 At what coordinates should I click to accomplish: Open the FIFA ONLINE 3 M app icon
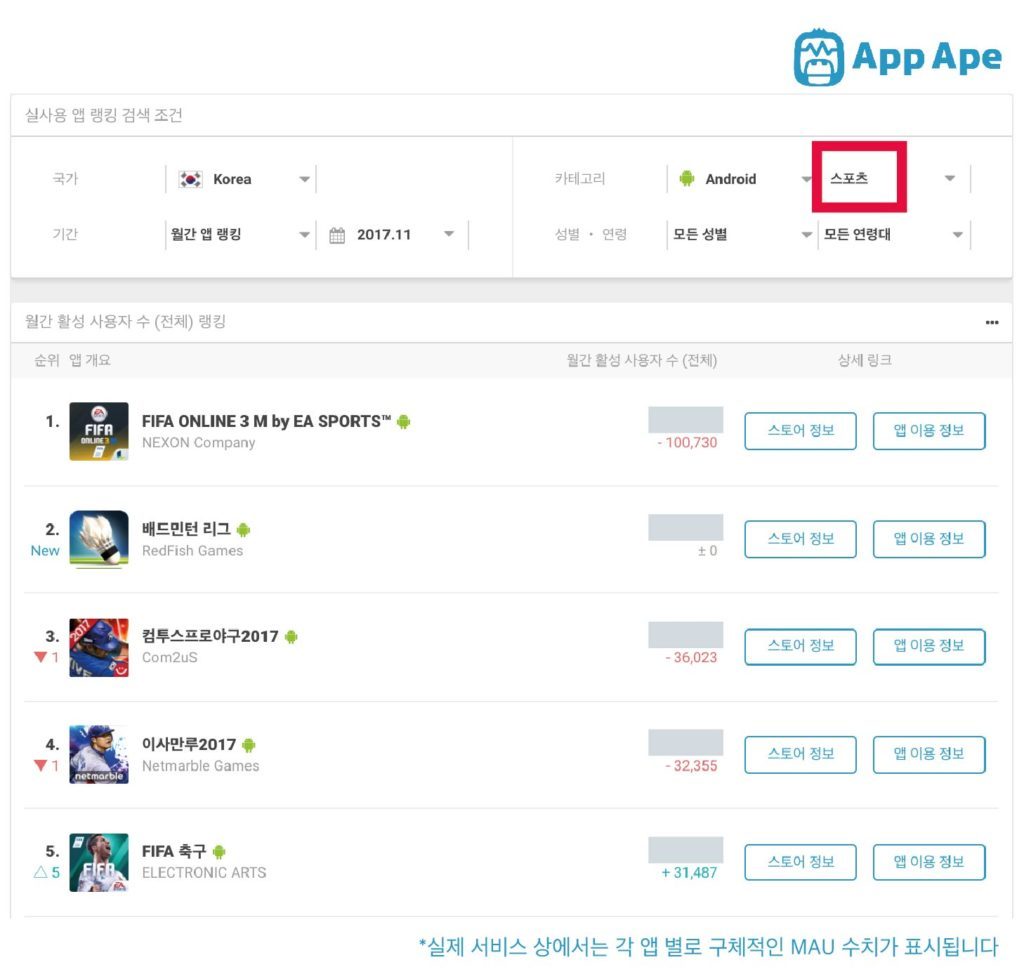(99, 431)
